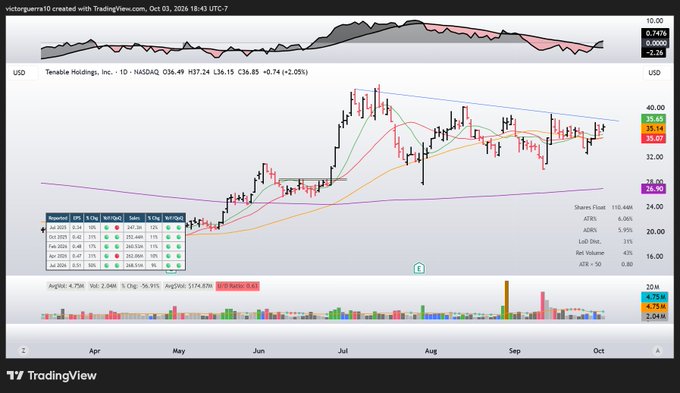Click the 32.00 price axis tick
This screenshot has height=393, width=680.
tap(655, 157)
